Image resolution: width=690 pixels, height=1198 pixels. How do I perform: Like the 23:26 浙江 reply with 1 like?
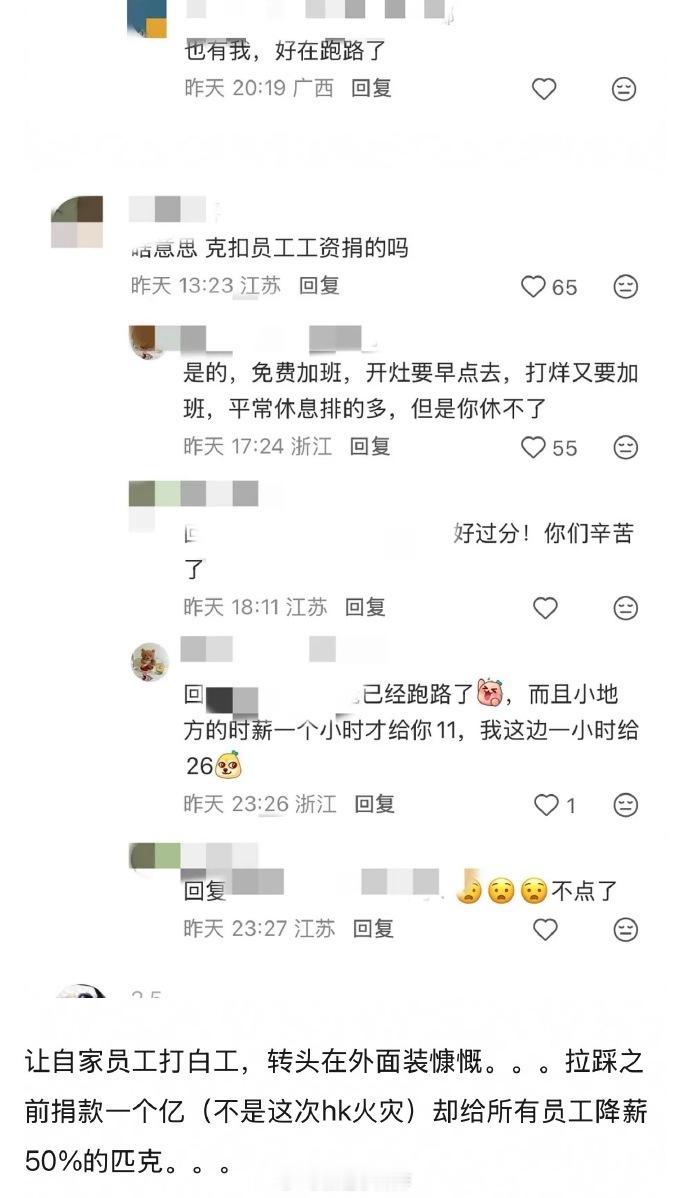click(x=546, y=805)
